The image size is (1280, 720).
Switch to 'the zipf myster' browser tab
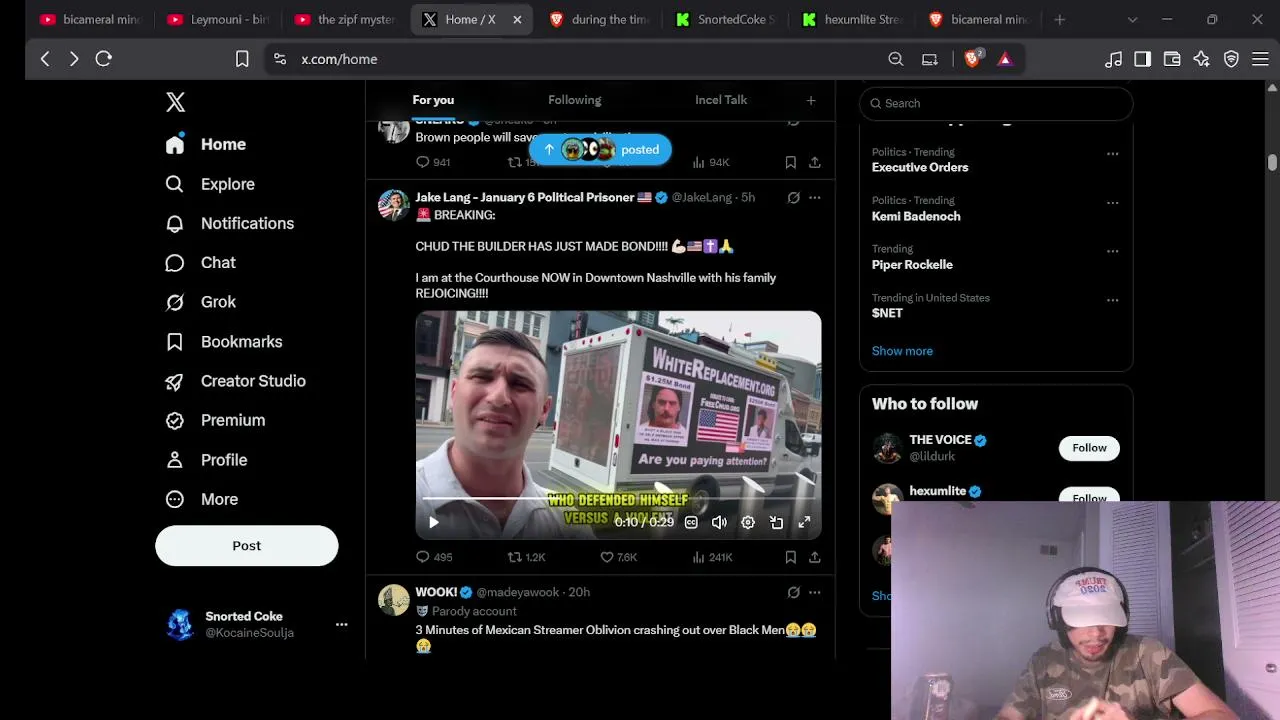[x=346, y=19]
